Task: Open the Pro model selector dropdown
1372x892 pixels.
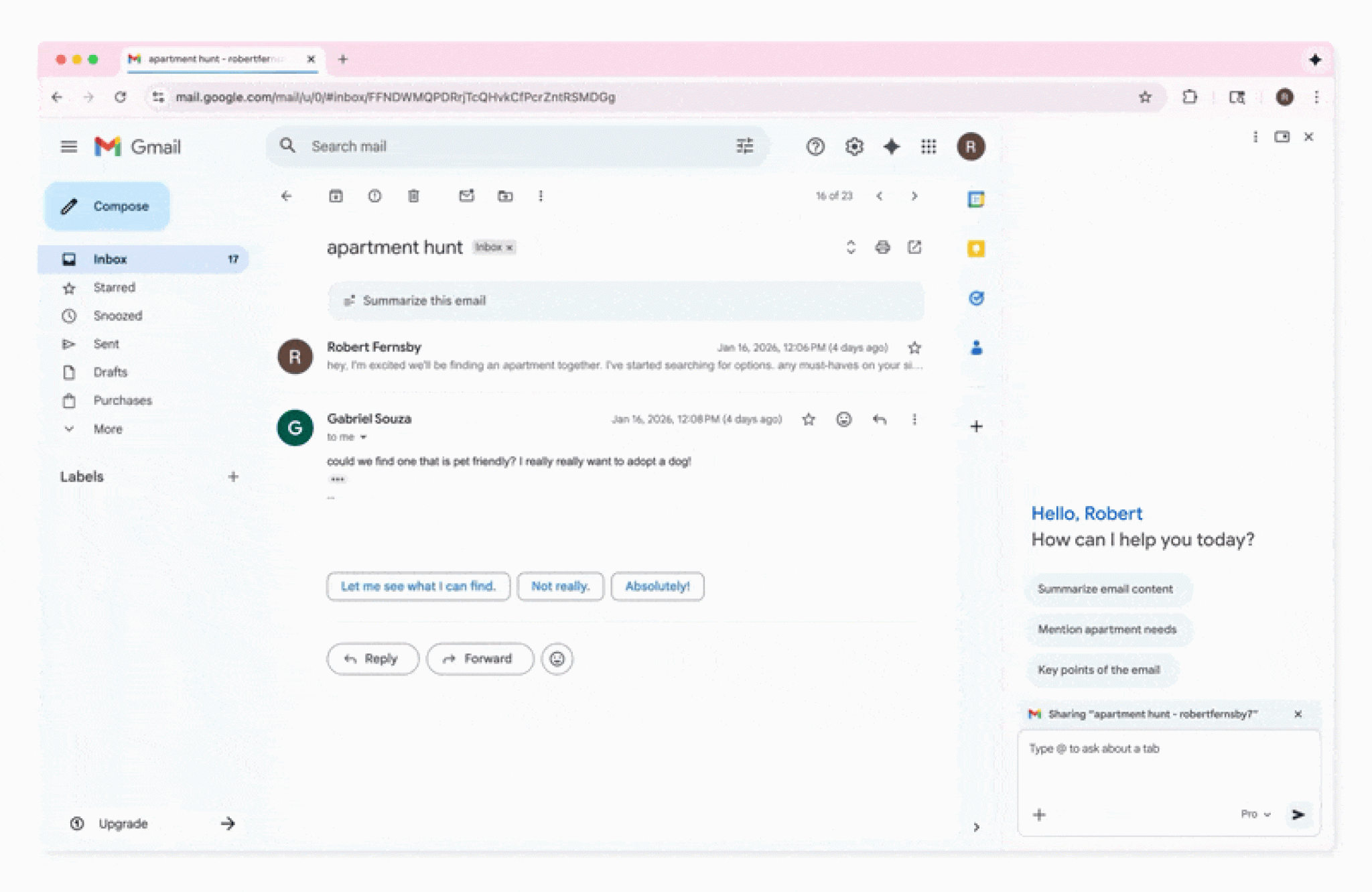Action: (1255, 814)
